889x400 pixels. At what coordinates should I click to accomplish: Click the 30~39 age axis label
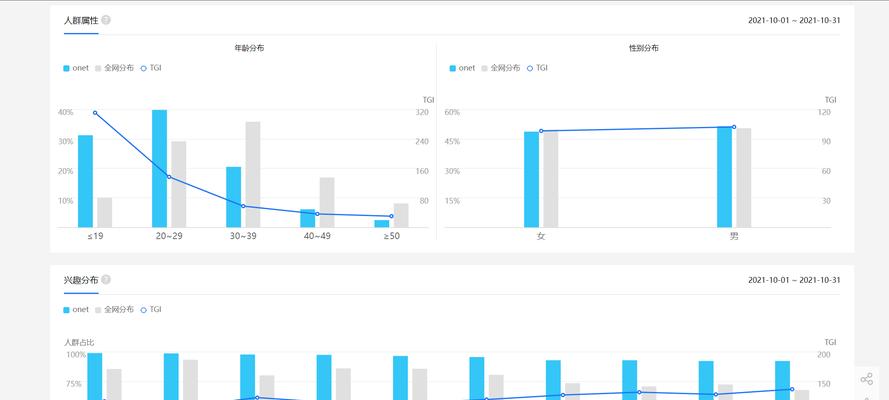click(243, 236)
